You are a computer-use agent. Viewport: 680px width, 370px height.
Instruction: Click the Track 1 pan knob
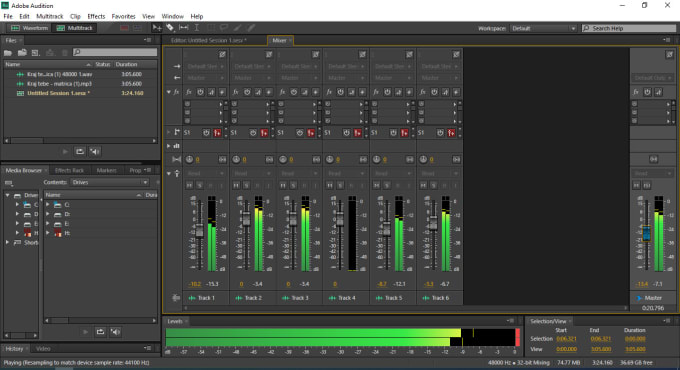coord(189,160)
